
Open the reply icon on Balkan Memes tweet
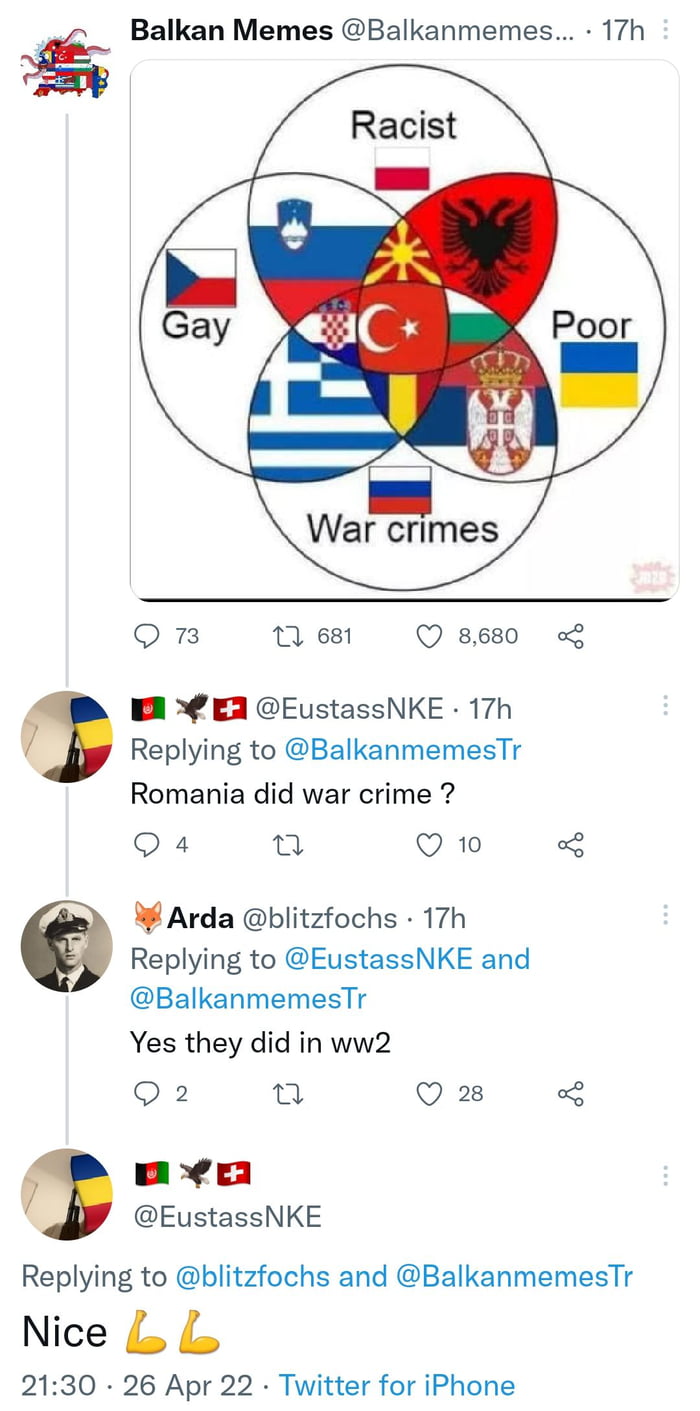(x=149, y=635)
